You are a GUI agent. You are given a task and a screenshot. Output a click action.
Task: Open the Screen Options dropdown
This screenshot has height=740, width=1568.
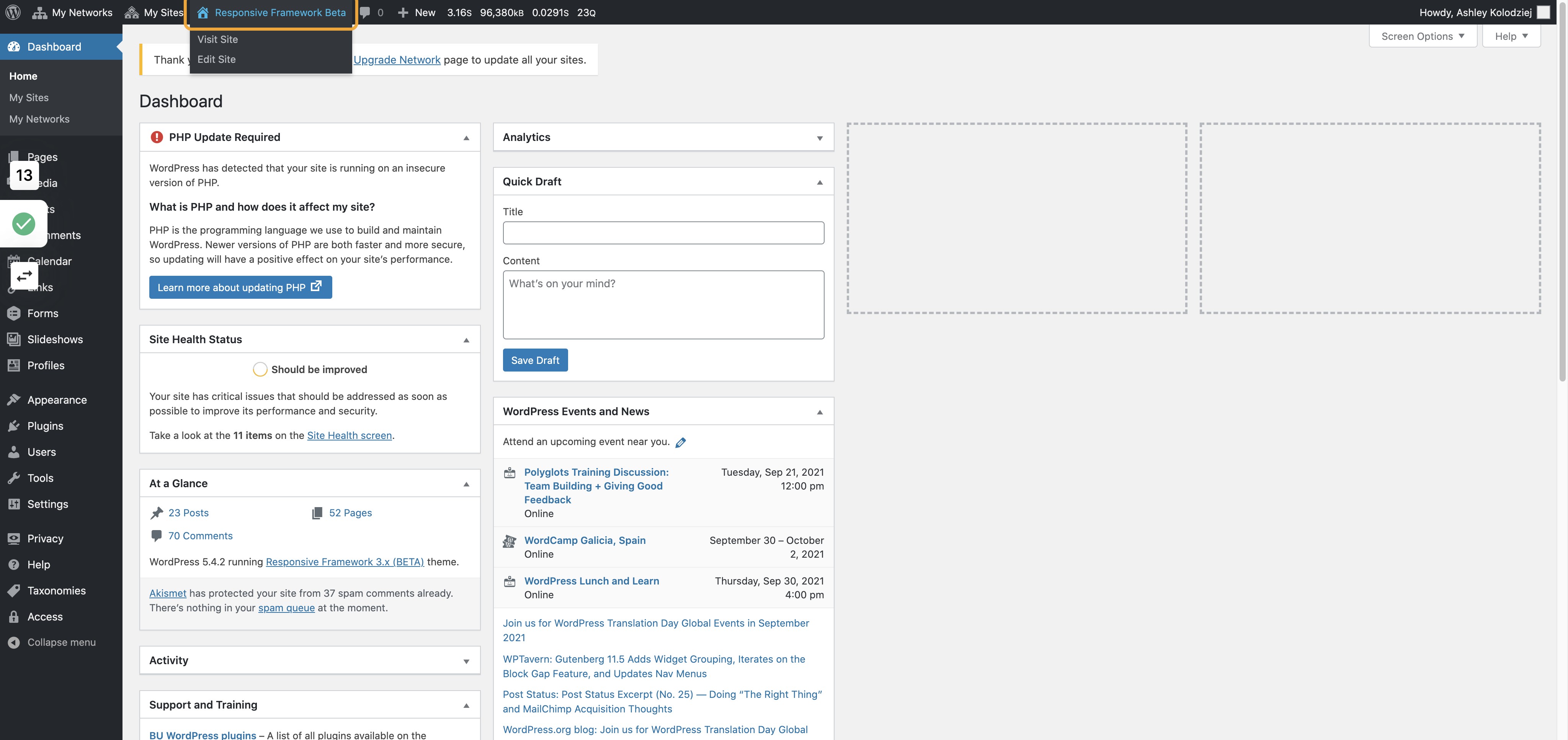[x=1423, y=36]
